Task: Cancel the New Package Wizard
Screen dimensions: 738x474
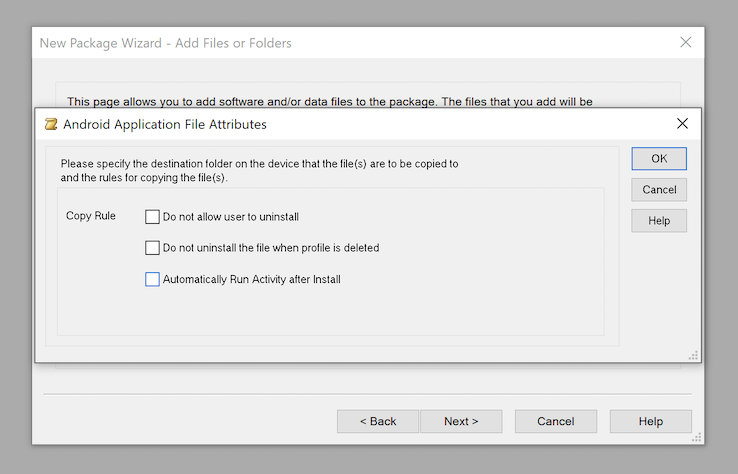Action: tap(556, 421)
